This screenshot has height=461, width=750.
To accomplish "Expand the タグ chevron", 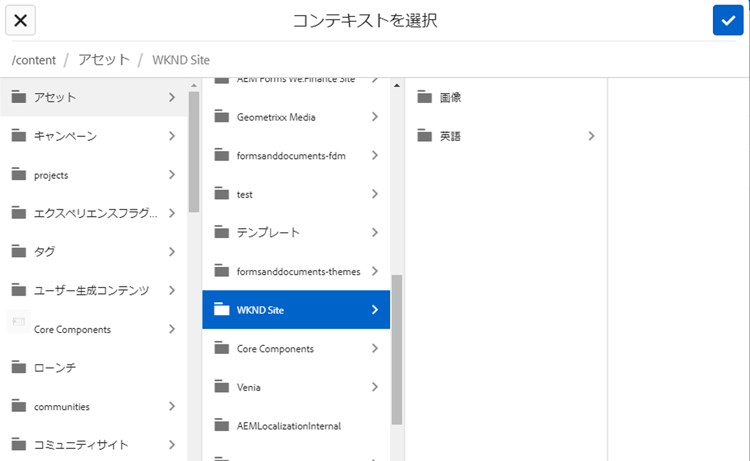I will 172,252.
